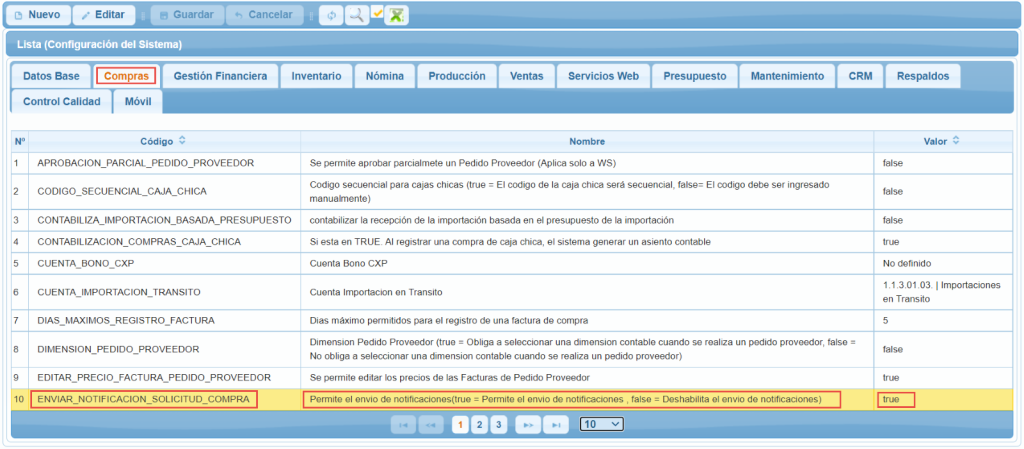Go to page 2 in the paginator
Image resolution: width=1024 pixels, height=449 pixels.
point(479,425)
